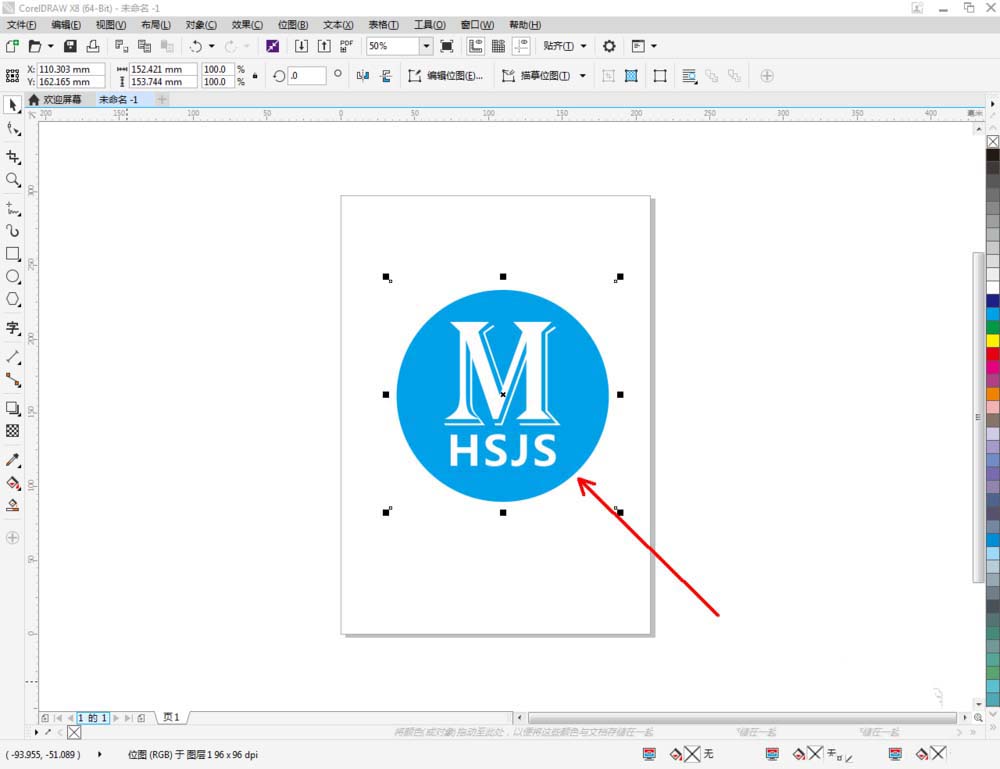
Task: Select the Crop tool in toolbox
Action: coord(13,157)
